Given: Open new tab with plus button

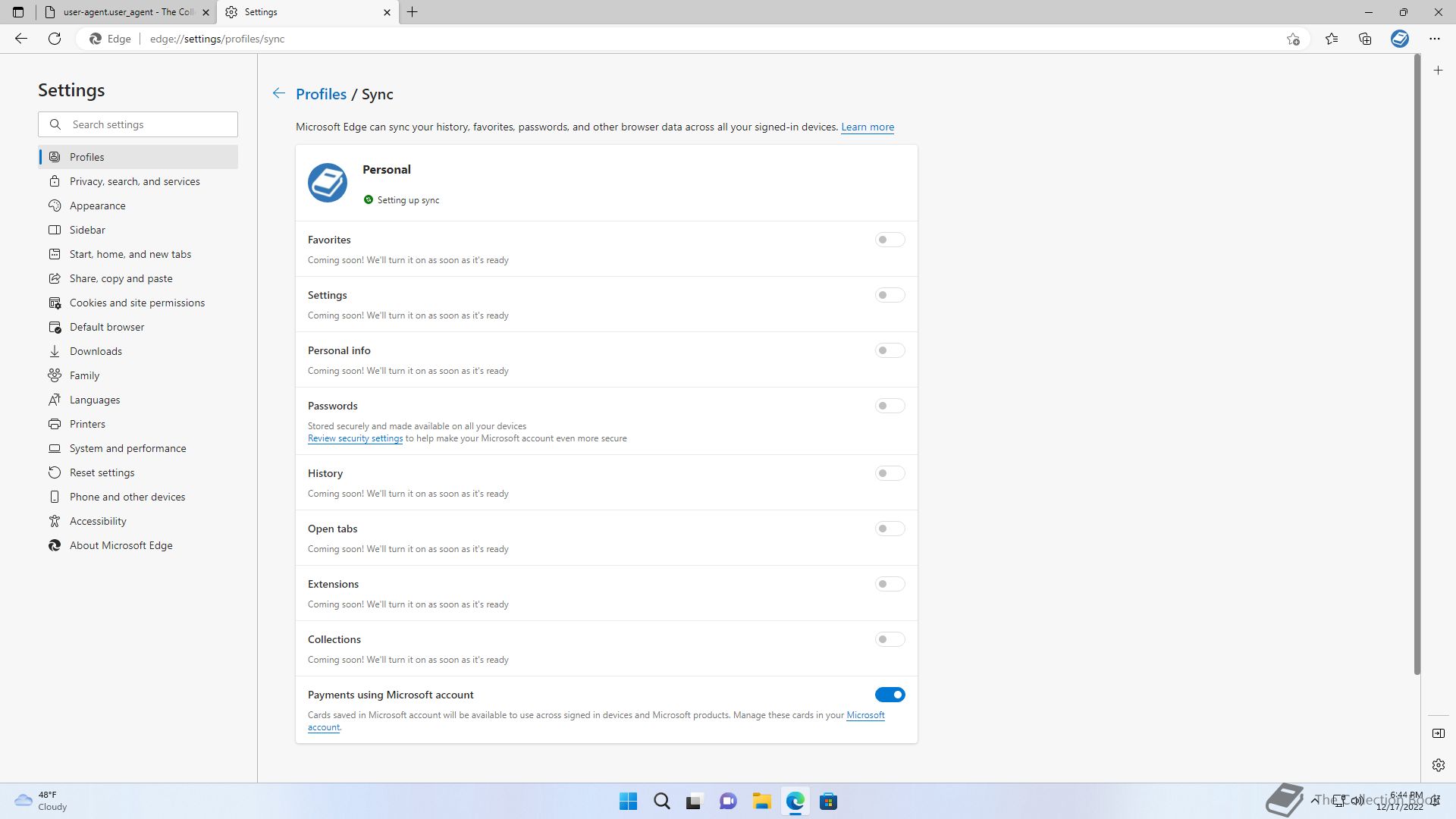Looking at the screenshot, I should pos(413,12).
